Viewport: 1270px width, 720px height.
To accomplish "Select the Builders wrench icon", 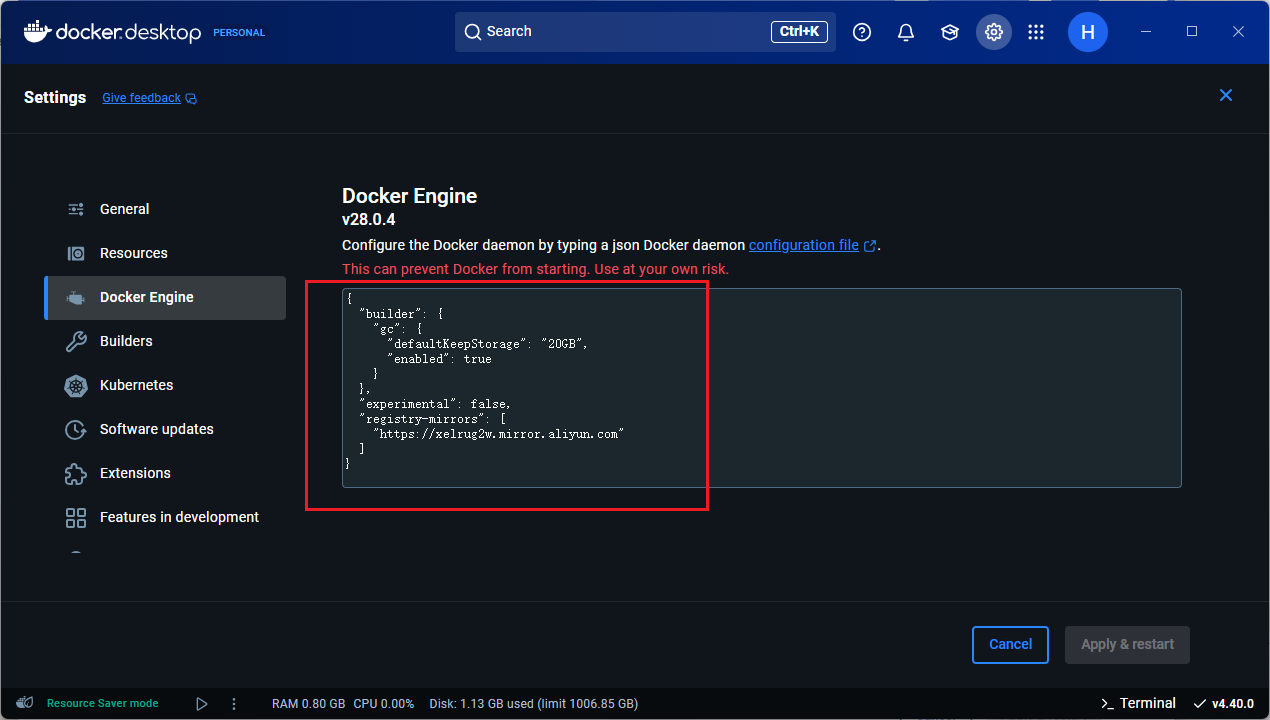I will tap(75, 341).
